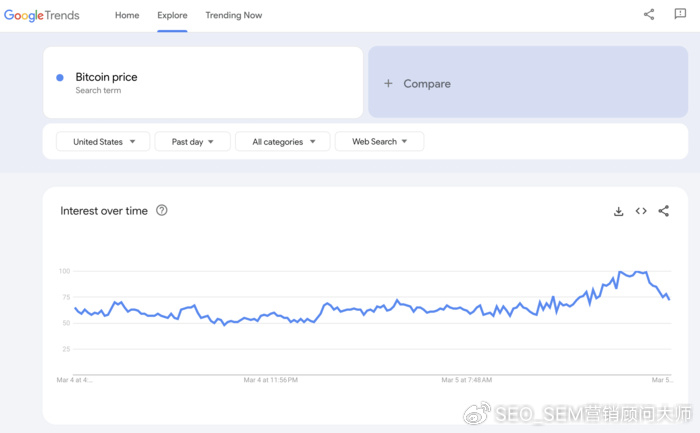Click the Interest over time heading
Screen dimensions: 700x433
tap(104, 211)
